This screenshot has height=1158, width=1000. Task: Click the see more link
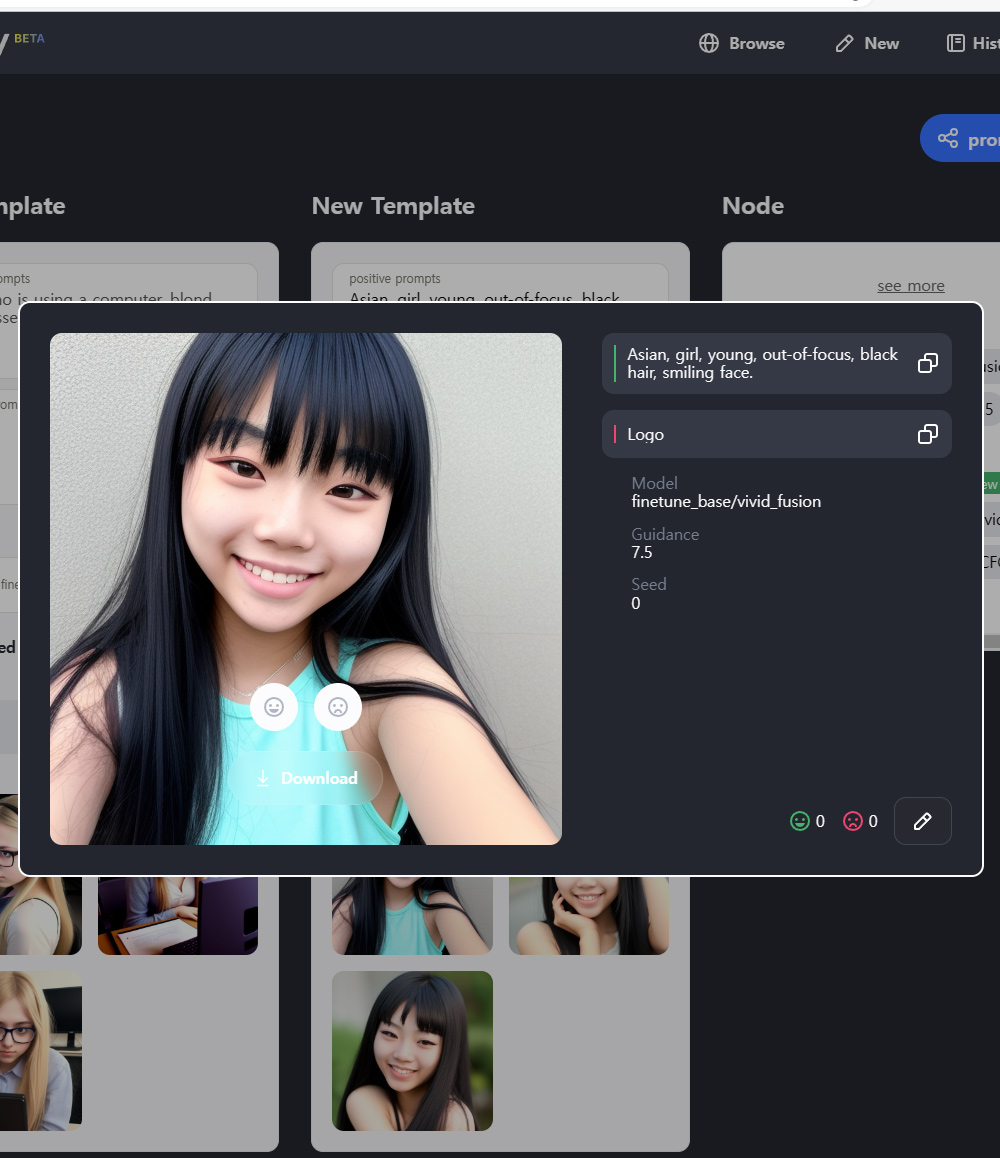911,286
